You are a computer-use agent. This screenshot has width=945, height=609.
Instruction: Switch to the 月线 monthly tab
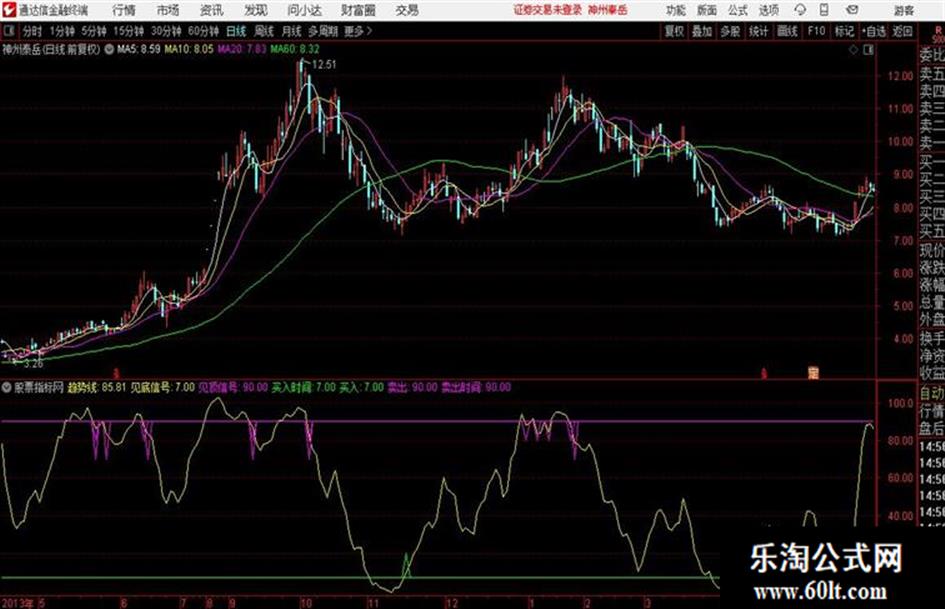[x=292, y=31]
